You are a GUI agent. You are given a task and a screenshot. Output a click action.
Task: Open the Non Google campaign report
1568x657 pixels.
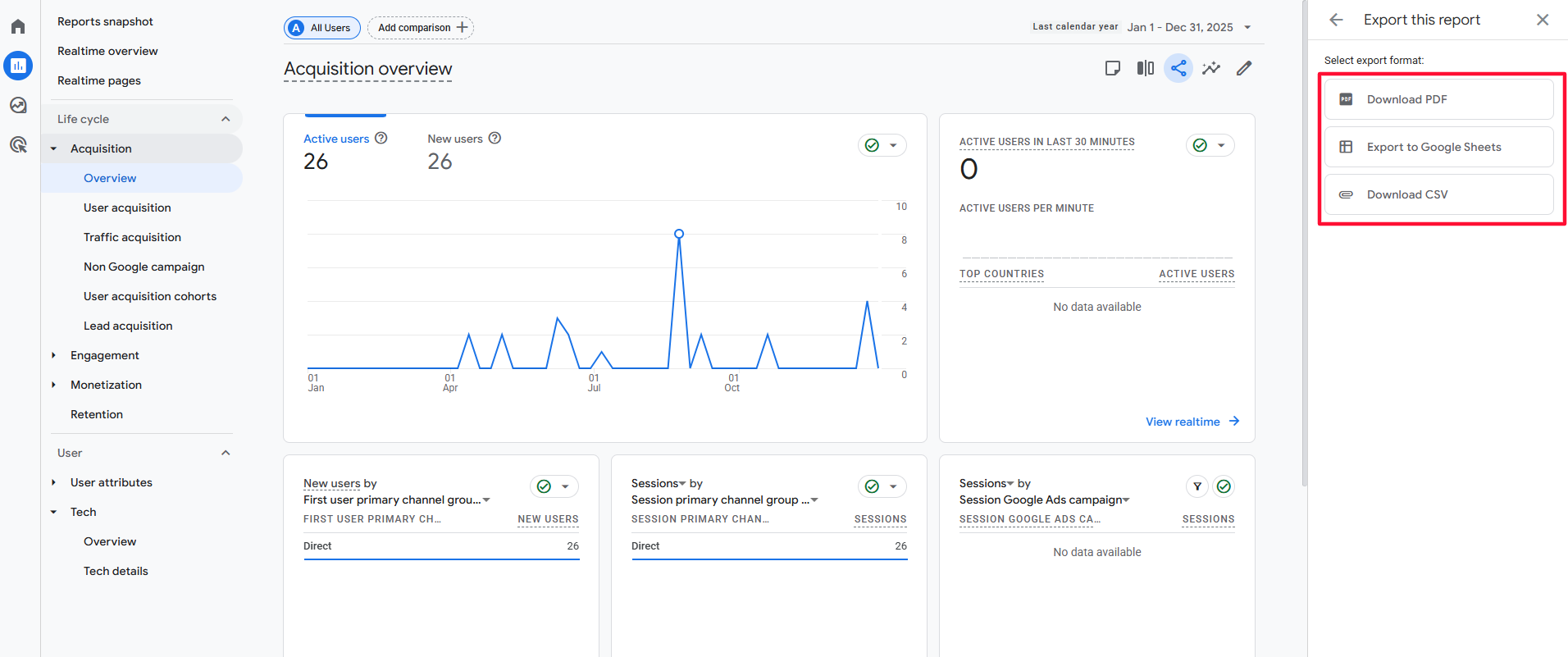[x=144, y=267]
